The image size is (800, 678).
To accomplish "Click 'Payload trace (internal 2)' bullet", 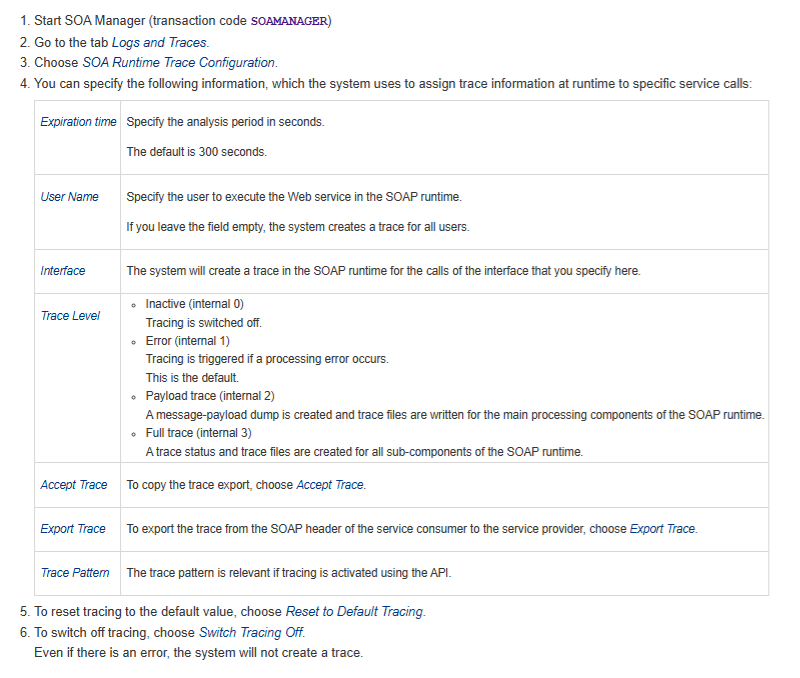I will click(x=210, y=396).
